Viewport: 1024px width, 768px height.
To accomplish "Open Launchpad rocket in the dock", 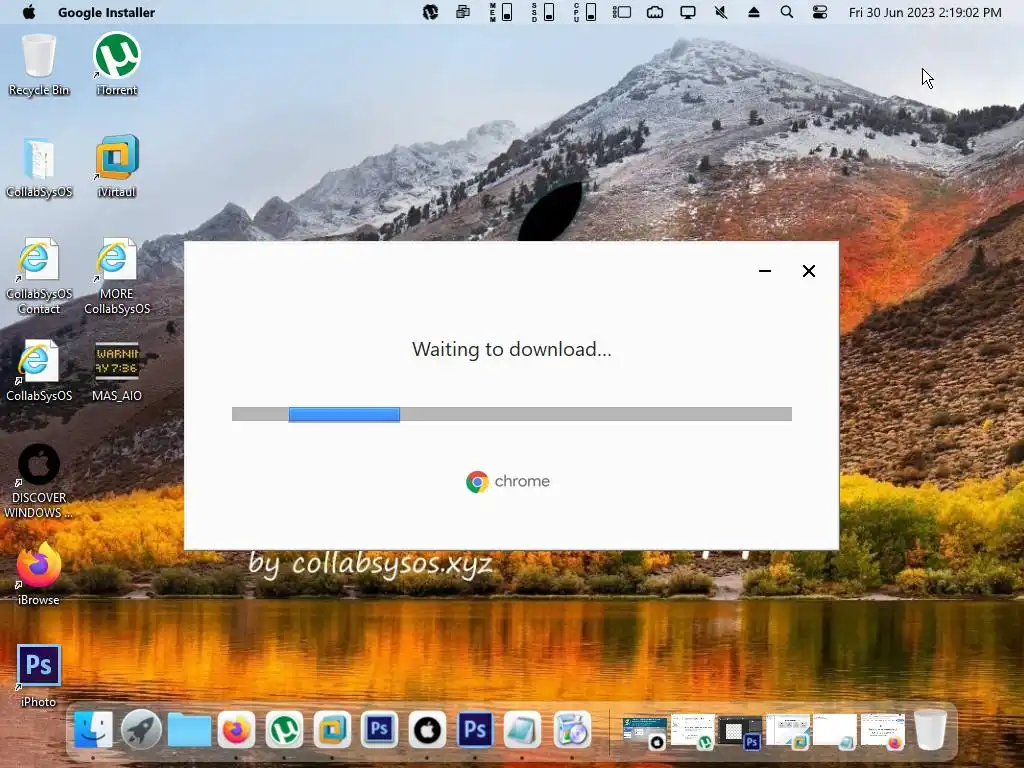I will pos(141,729).
